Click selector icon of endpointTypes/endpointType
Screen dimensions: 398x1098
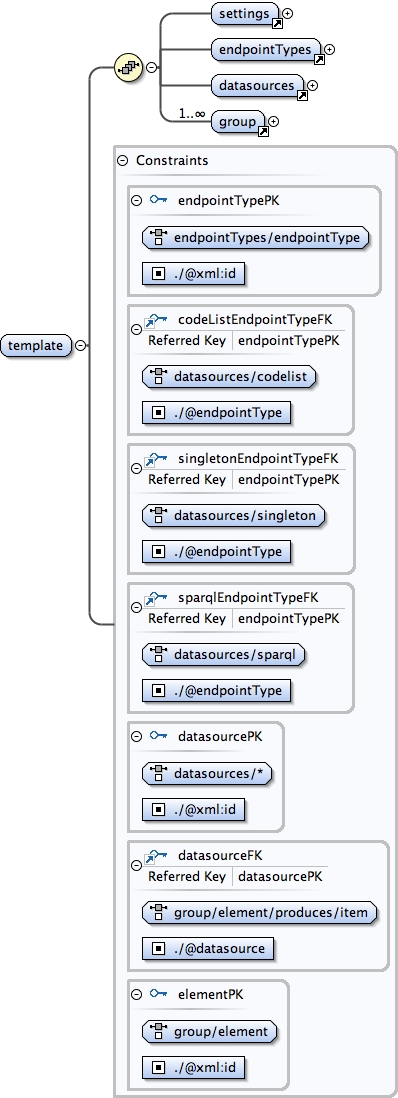click(x=158, y=237)
